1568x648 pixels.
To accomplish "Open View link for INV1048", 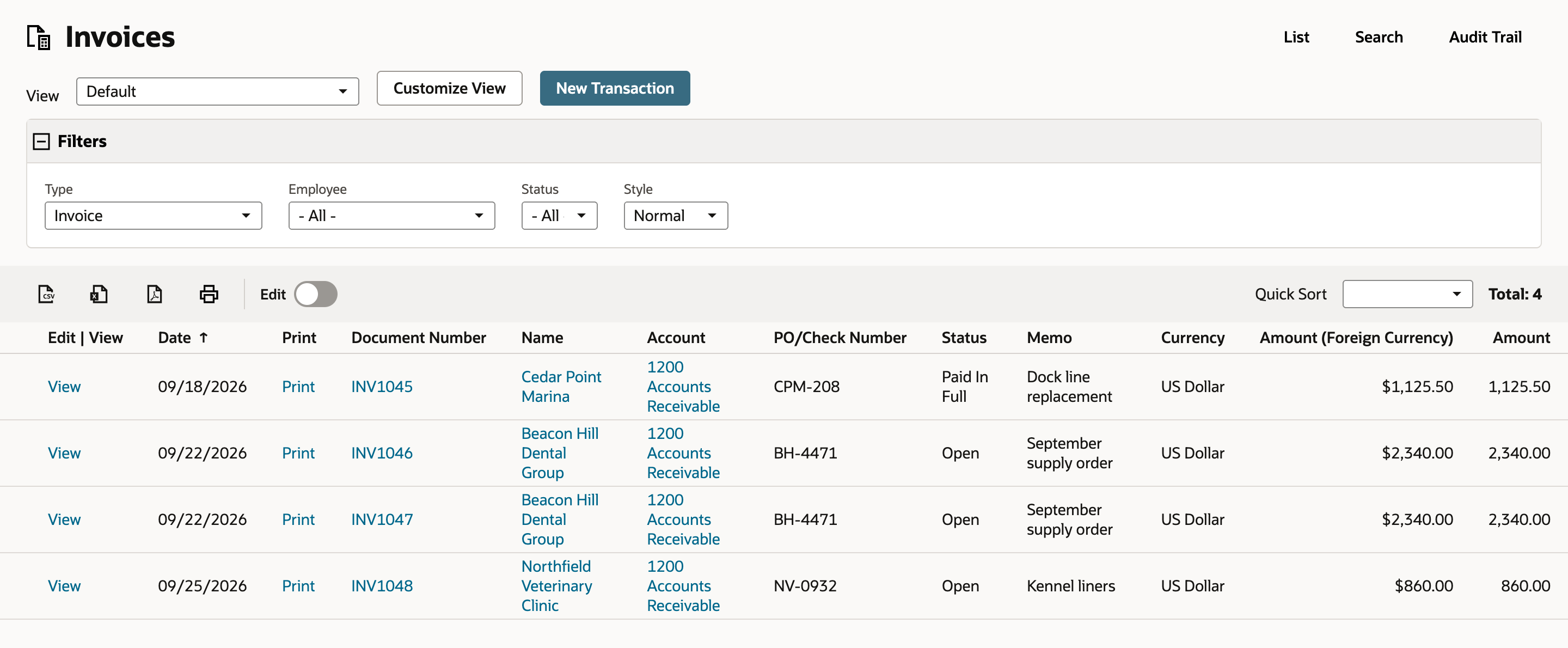I will coord(65,585).
